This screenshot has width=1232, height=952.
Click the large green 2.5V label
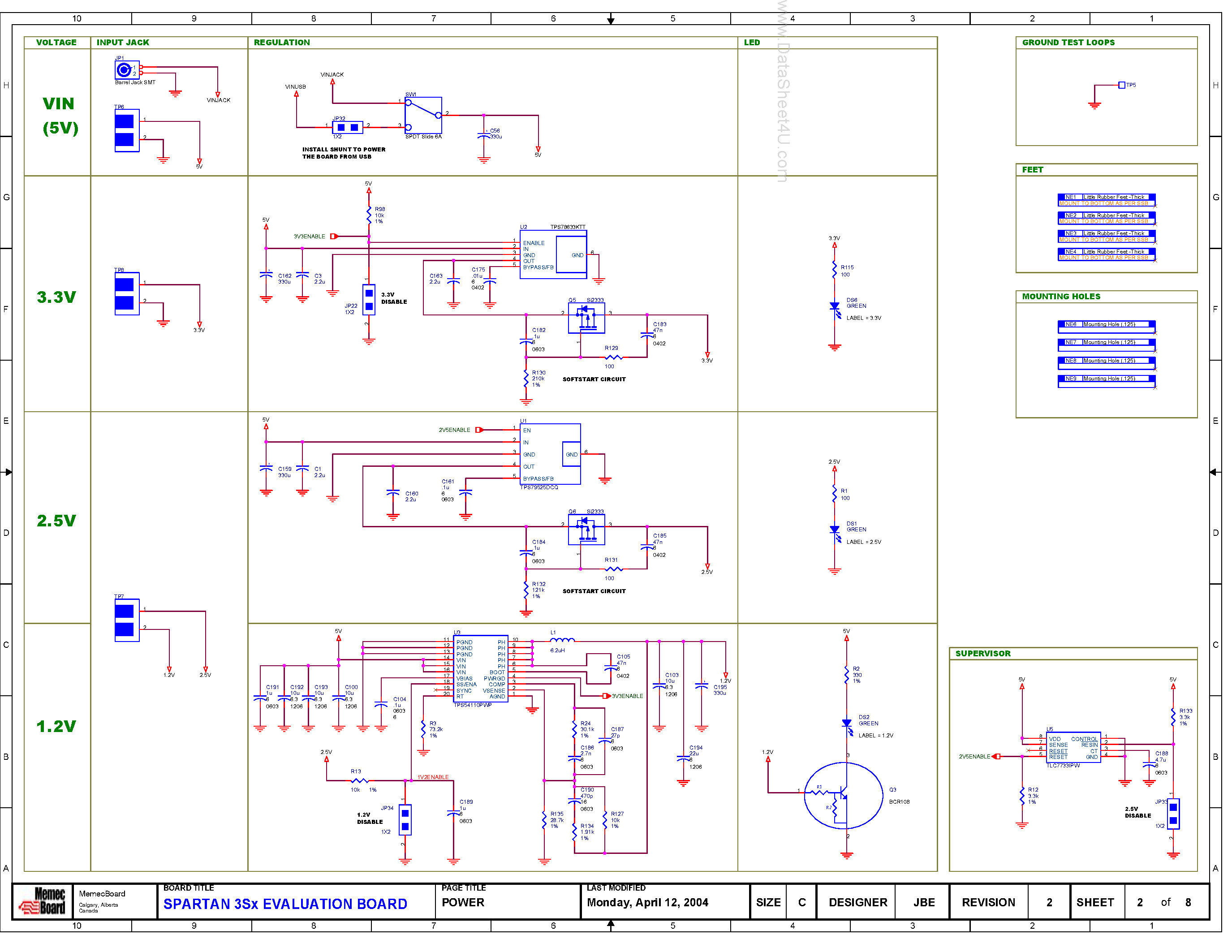click(56, 521)
